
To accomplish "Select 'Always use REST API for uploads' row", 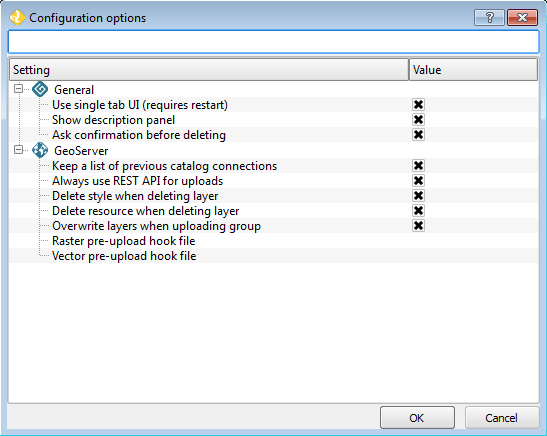I will pos(274,181).
